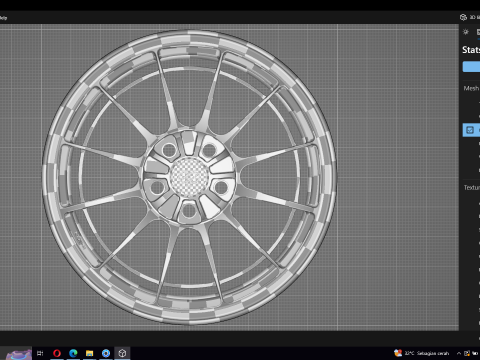Expand the hidden system tray icons

[459, 353]
